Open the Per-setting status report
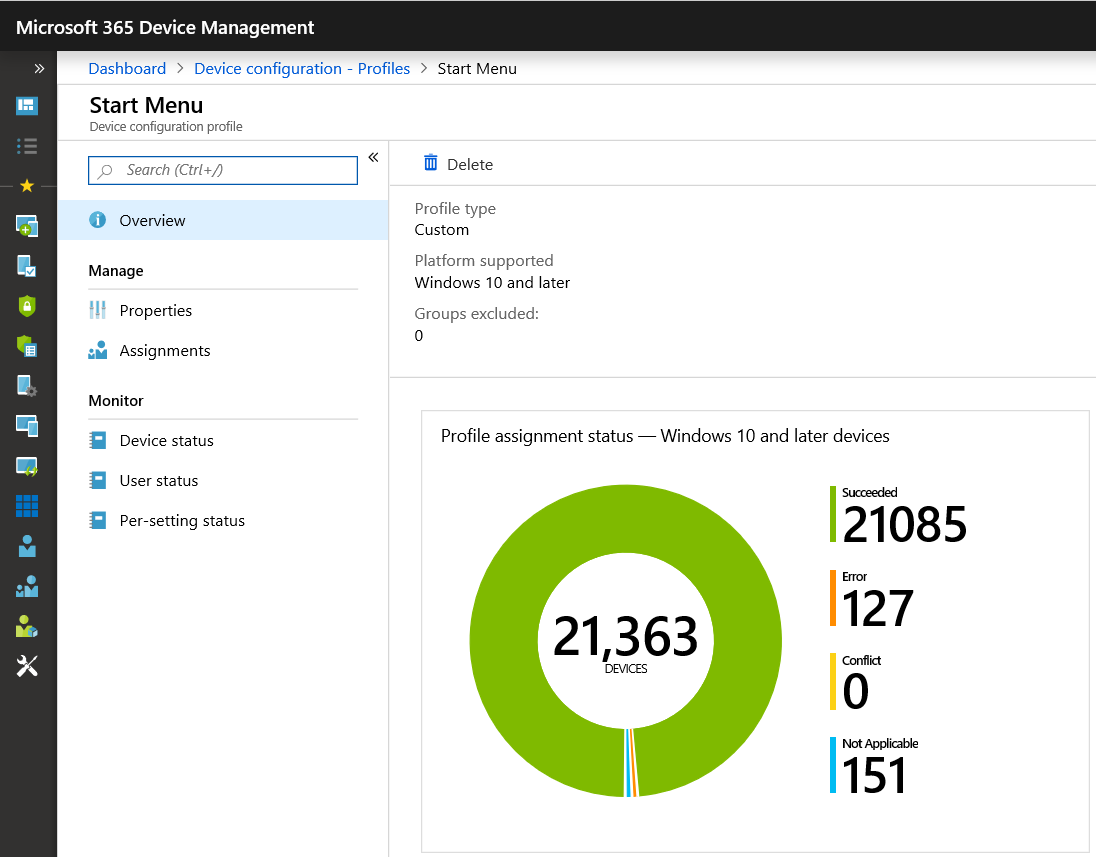Image resolution: width=1096 pixels, height=857 pixels. (x=223, y=521)
